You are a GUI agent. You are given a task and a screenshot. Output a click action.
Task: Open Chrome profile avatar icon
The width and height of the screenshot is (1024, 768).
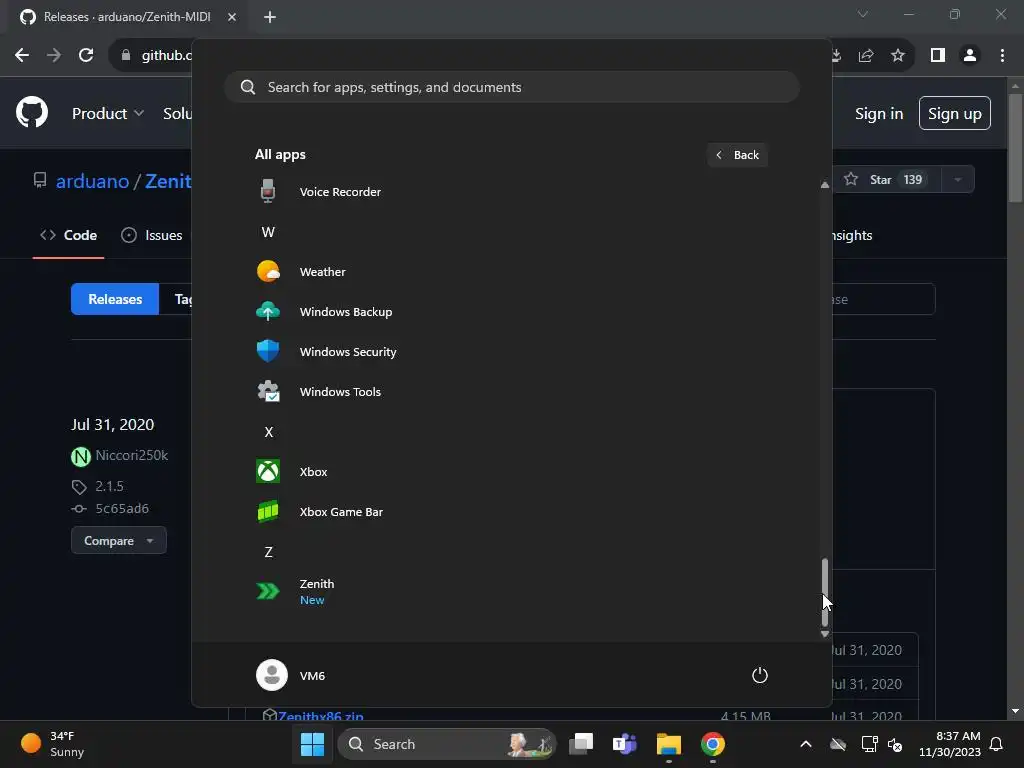coord(970,56)
